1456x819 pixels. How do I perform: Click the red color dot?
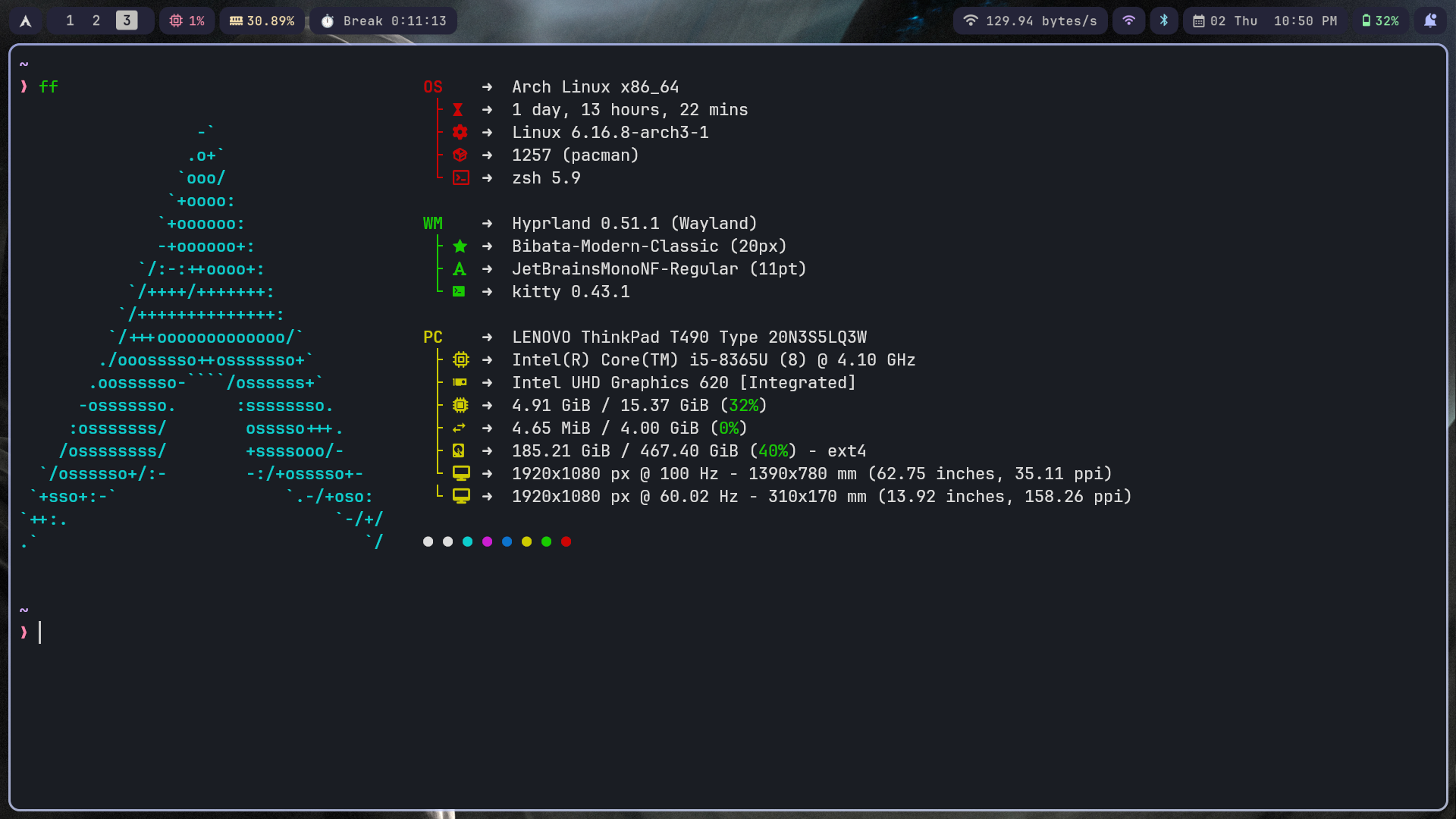coord(566,541)
